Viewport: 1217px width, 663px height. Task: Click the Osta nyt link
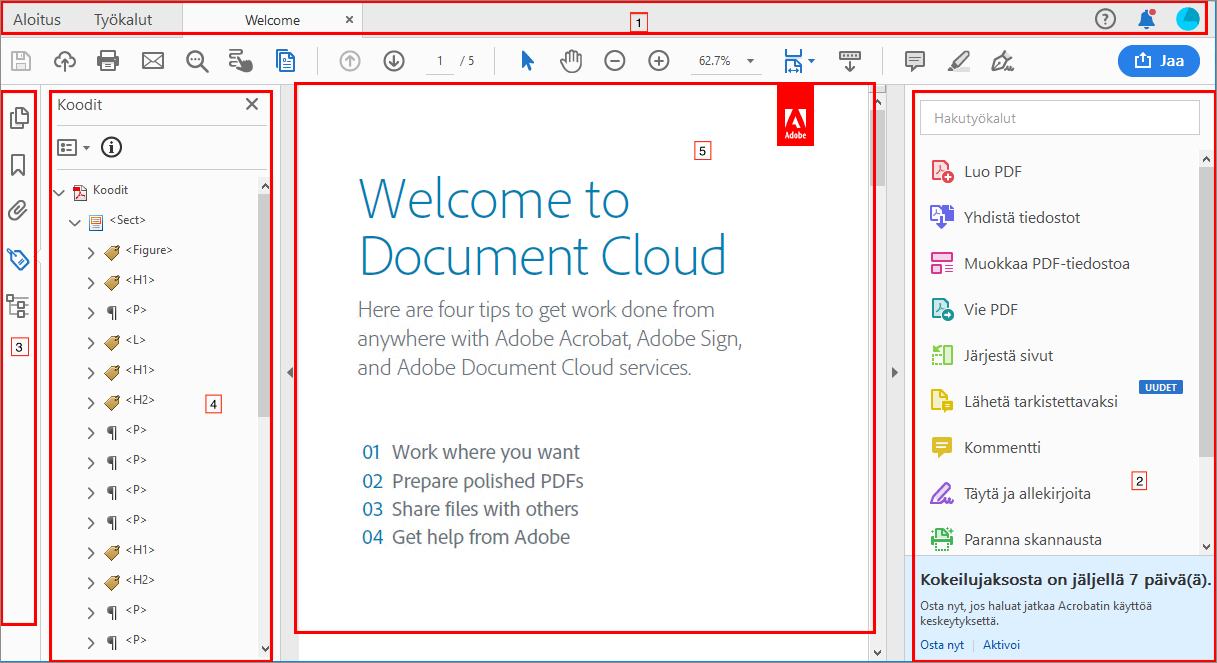coord(942,645)
